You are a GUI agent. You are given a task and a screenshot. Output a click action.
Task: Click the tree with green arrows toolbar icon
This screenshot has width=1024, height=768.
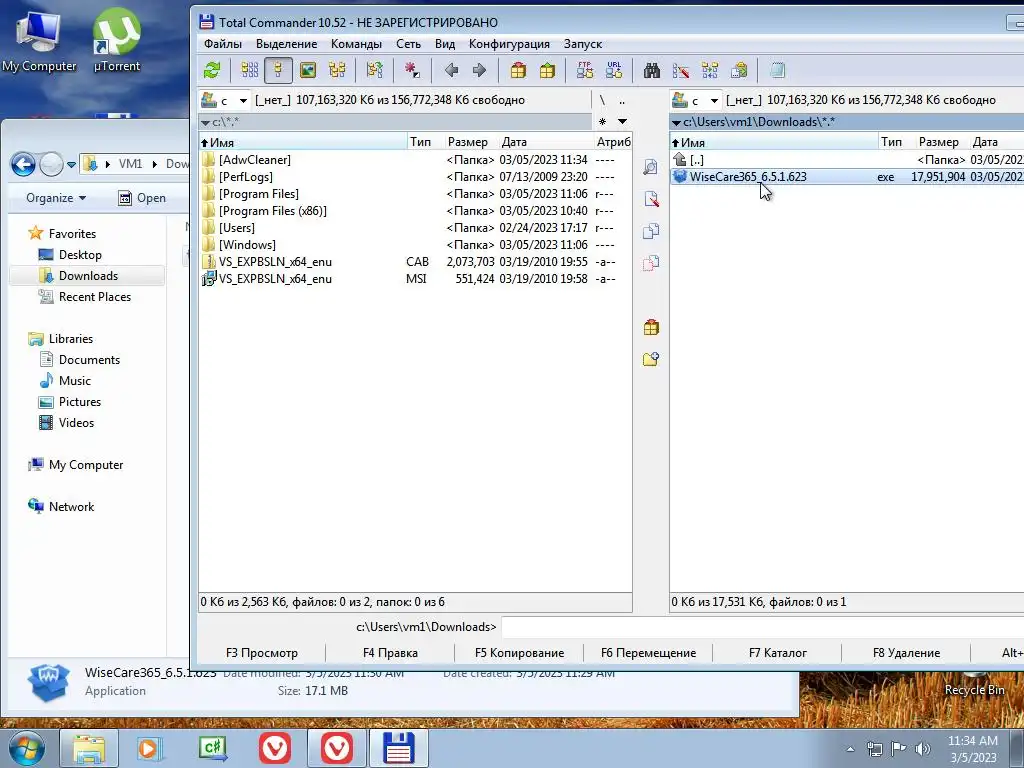pos(375,70)
